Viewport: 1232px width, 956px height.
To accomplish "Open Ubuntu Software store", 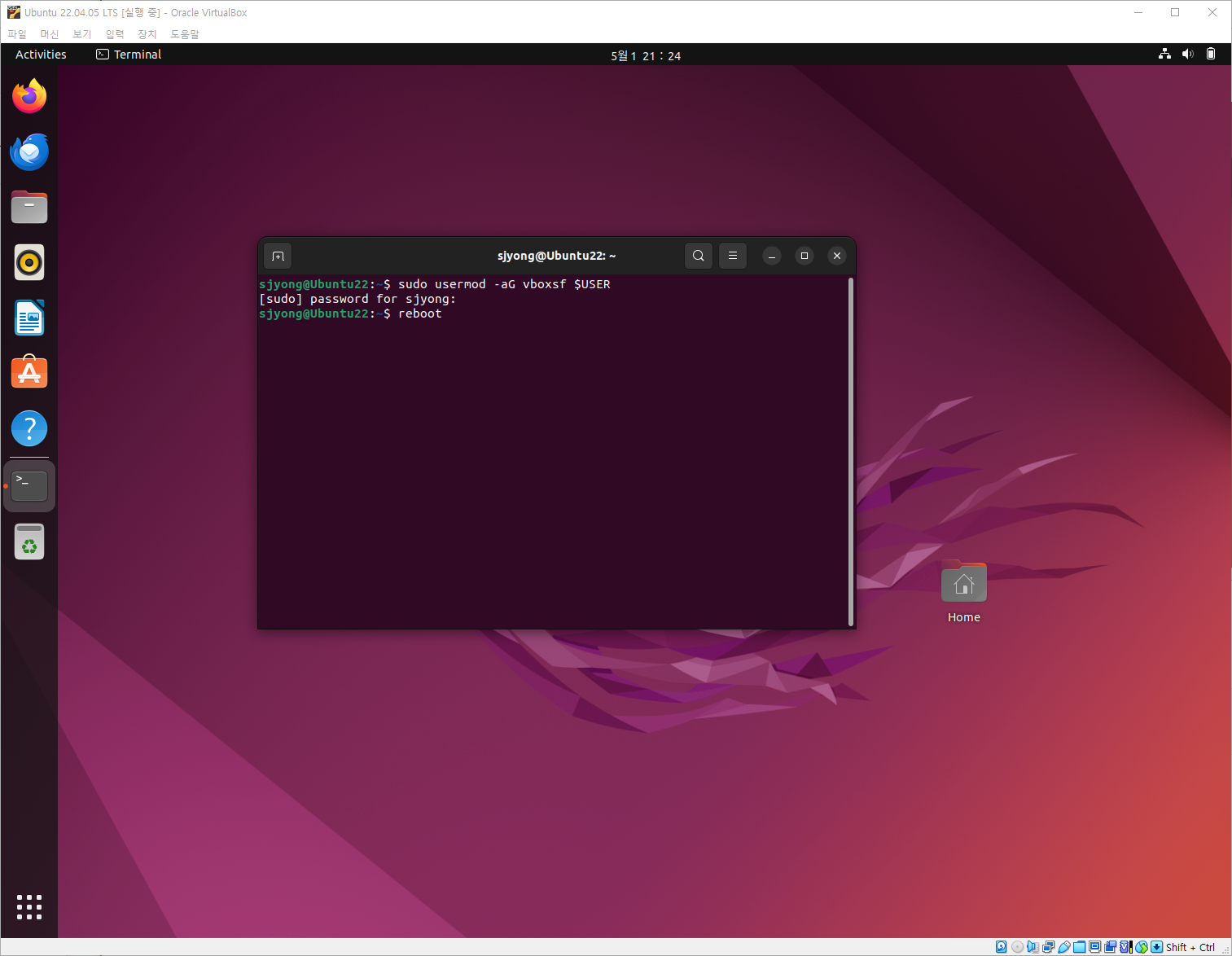I will (x=29, y=373).
